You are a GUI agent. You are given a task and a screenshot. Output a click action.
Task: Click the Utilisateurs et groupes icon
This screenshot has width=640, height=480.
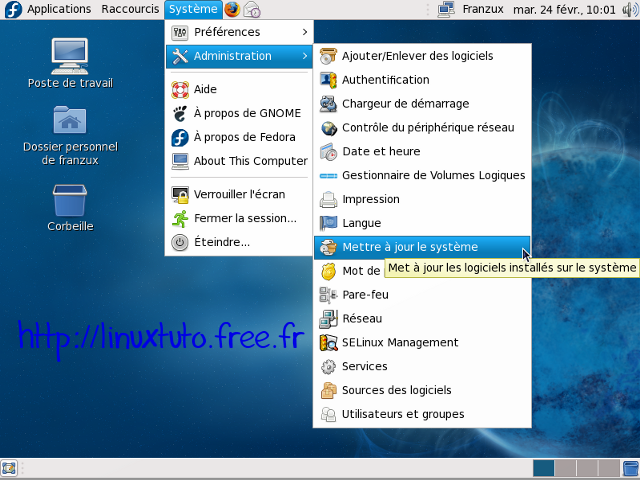(x=328, y=414)
